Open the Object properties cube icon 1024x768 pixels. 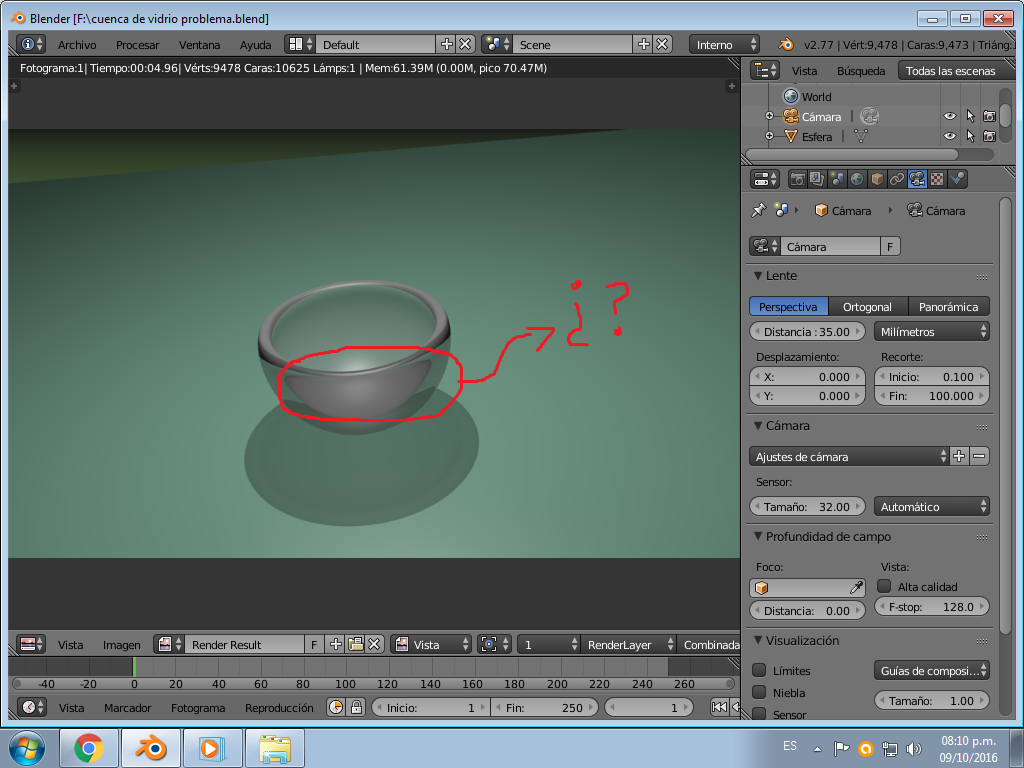tap(877, 179)
